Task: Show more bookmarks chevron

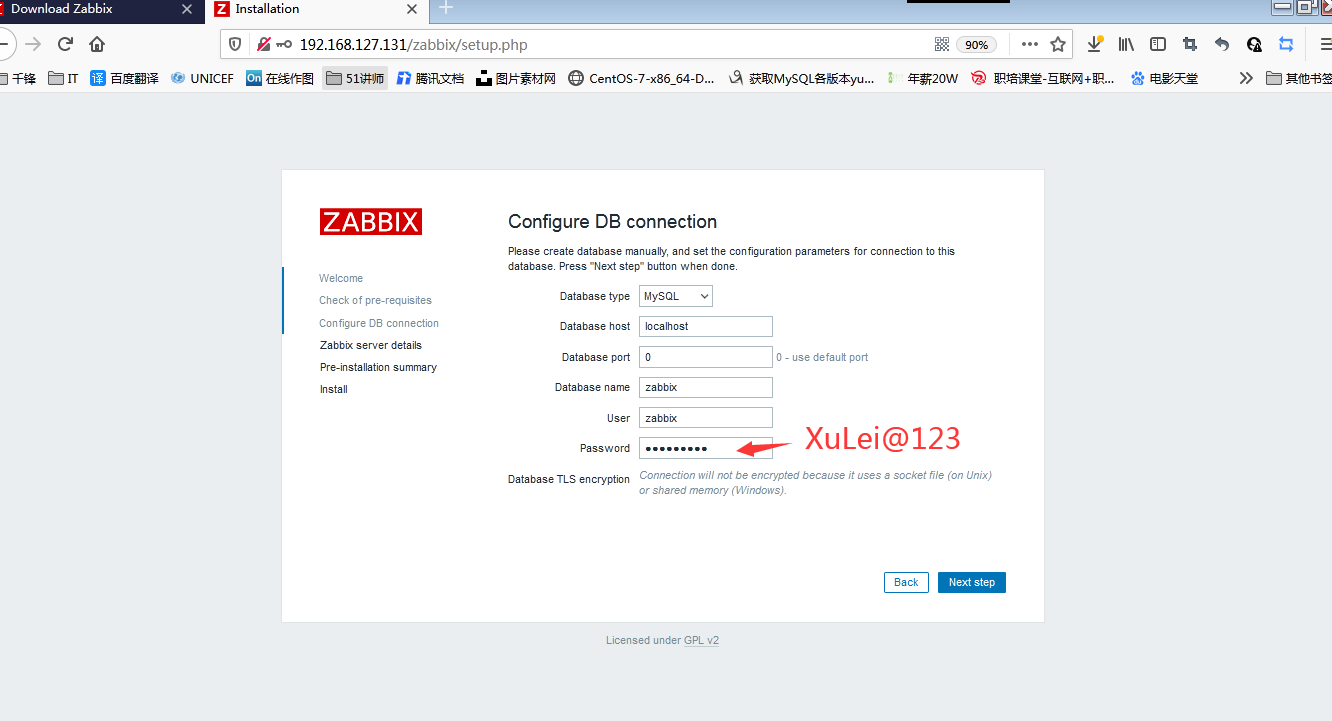Action: (x=1246, y=78)
